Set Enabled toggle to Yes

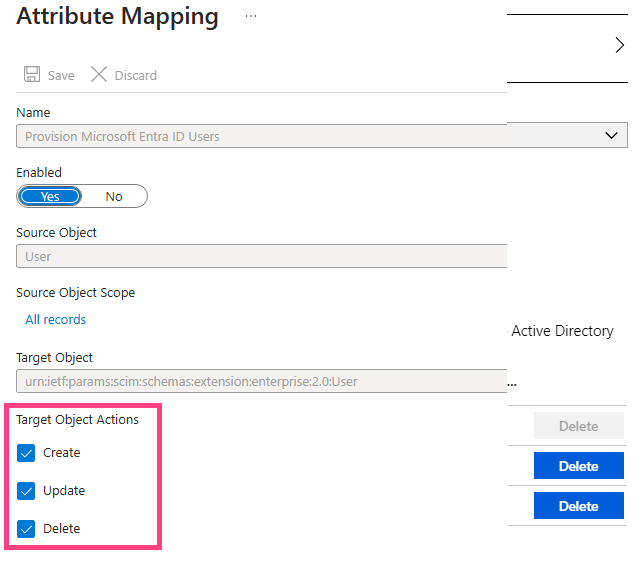pyautogui.click(x=50, y=197)
